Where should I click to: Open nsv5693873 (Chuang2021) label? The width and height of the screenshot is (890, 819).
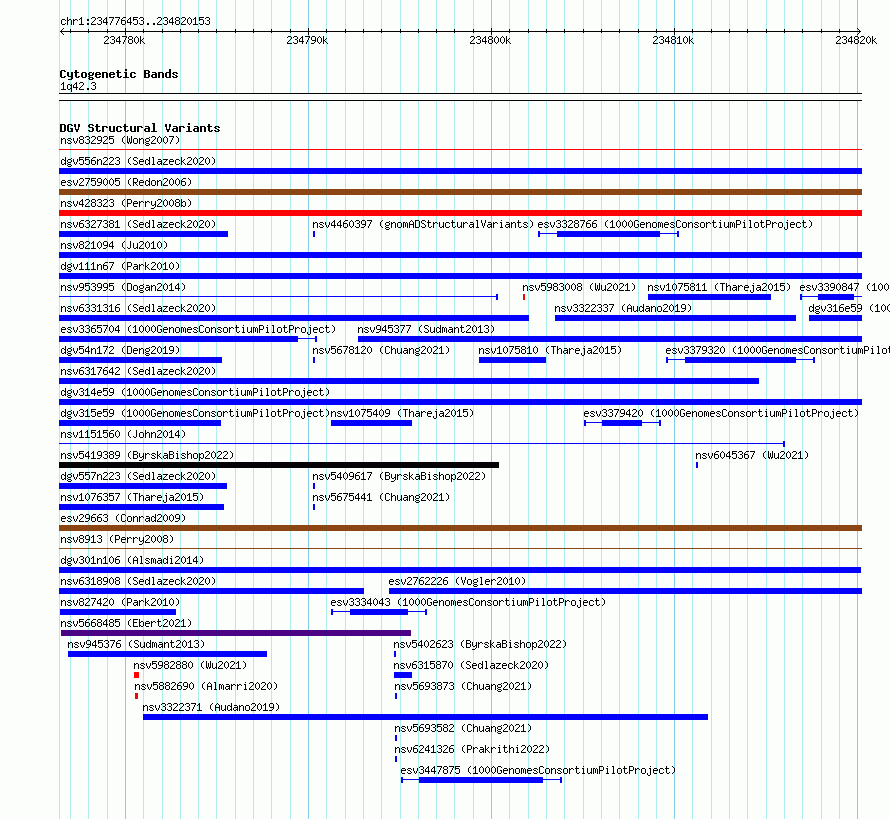[463, 686]
